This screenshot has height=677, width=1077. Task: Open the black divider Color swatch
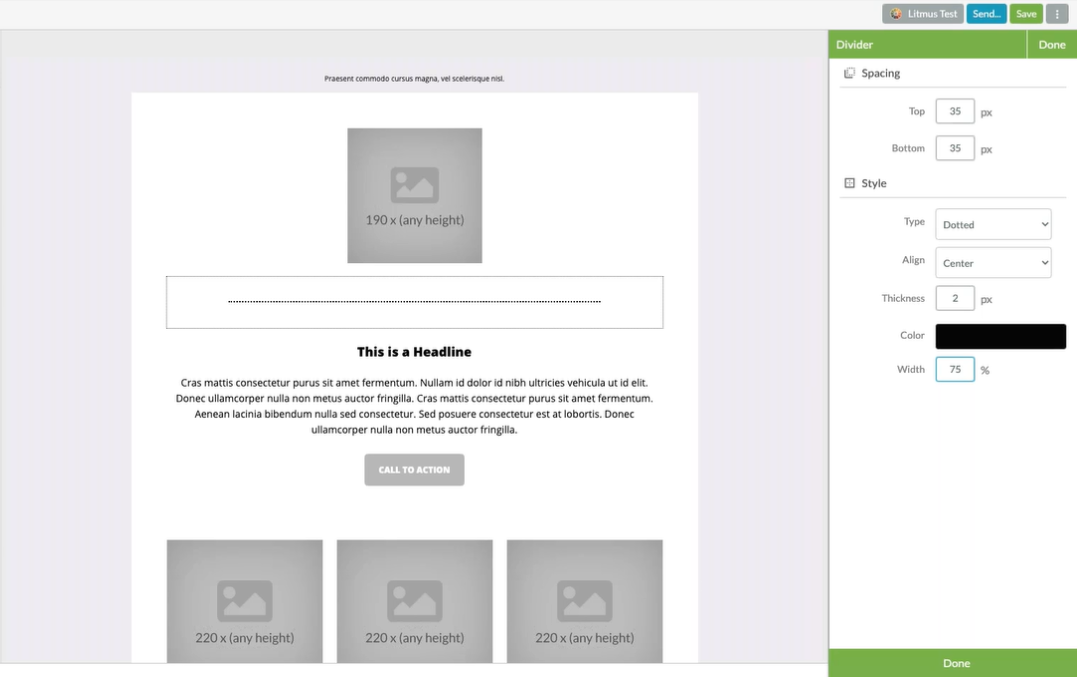(x=1000, y=336)
